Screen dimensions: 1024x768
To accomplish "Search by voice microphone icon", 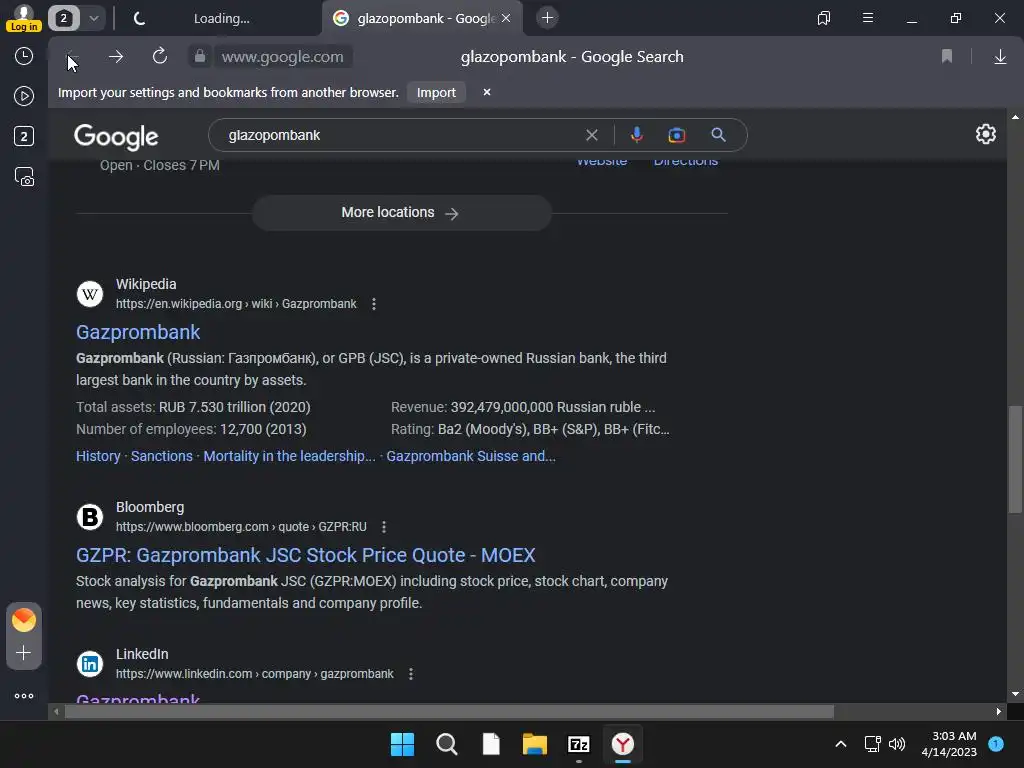I will pos(637,135).
